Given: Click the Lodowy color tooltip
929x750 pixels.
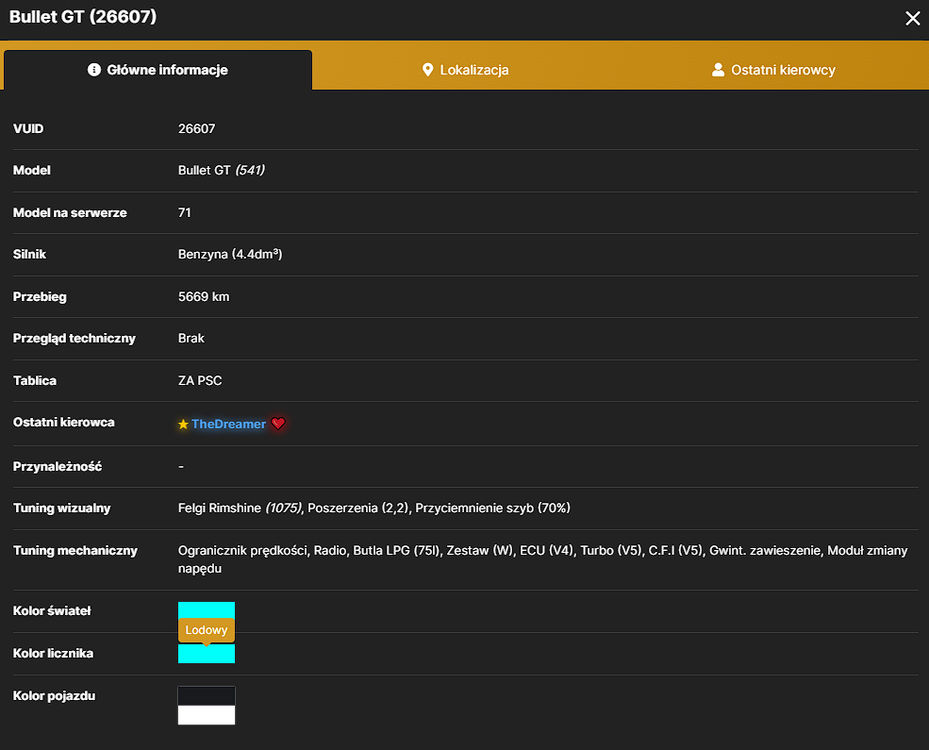Looking at the screenshot, I should [206, 630].
